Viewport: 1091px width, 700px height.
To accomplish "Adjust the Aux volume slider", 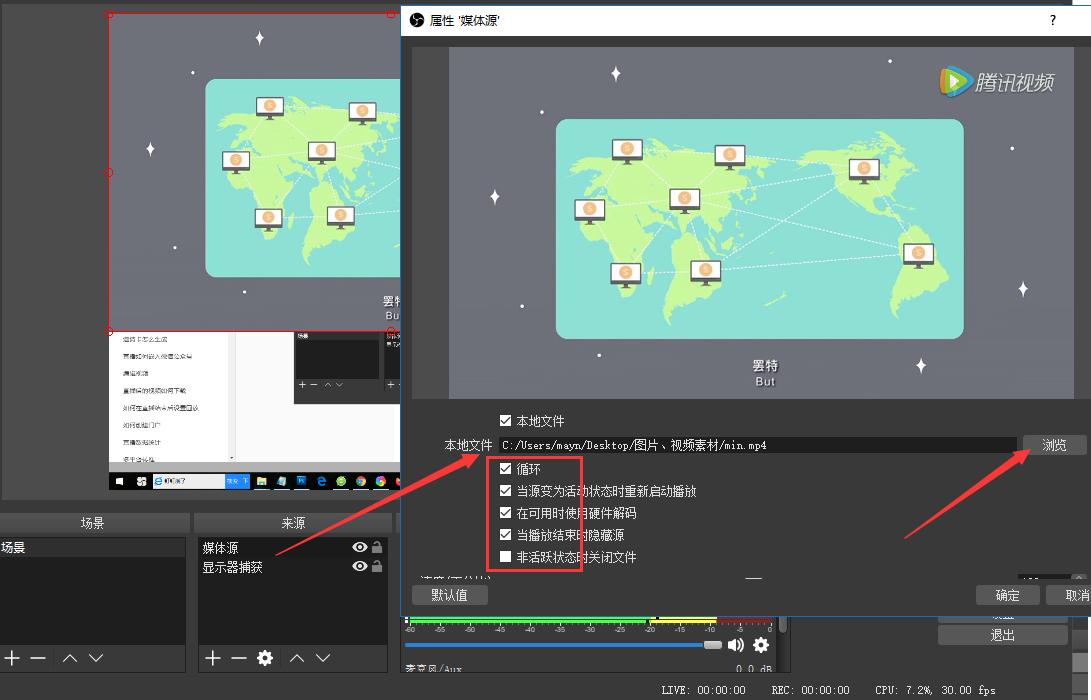I will pyautogui.click(x=713, y=645).
